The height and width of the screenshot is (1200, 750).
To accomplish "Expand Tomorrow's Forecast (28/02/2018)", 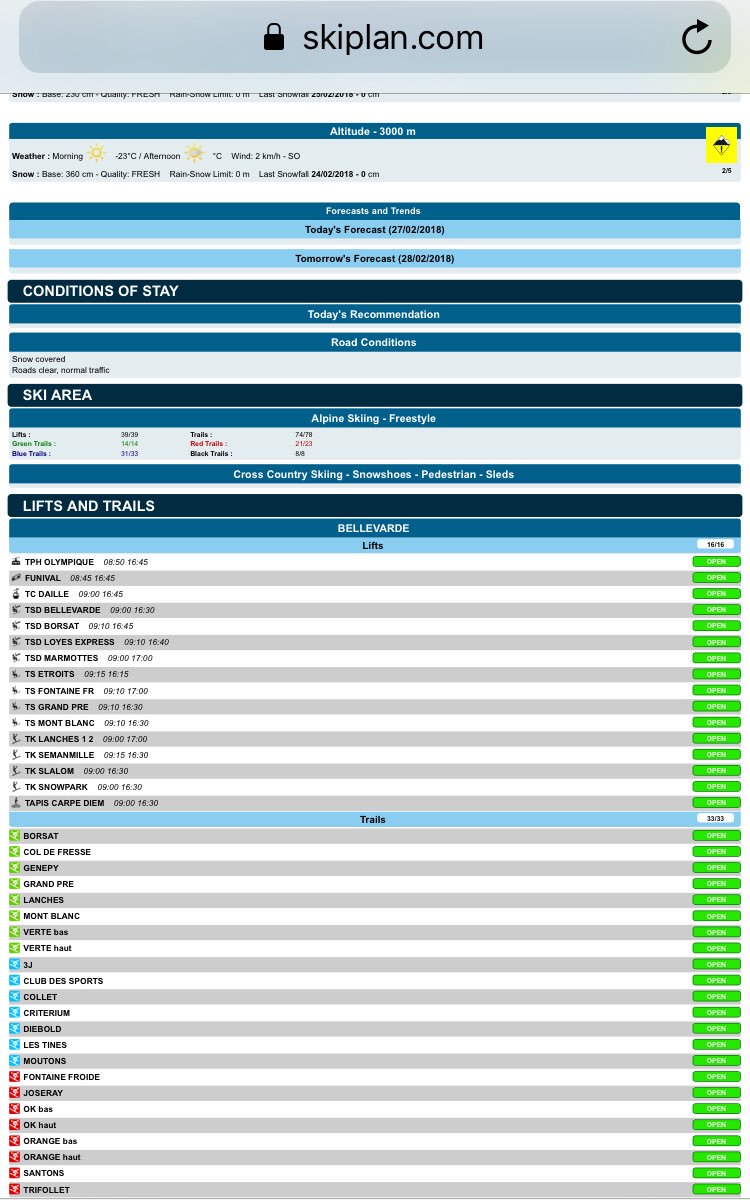I will [x=375, y=258].
